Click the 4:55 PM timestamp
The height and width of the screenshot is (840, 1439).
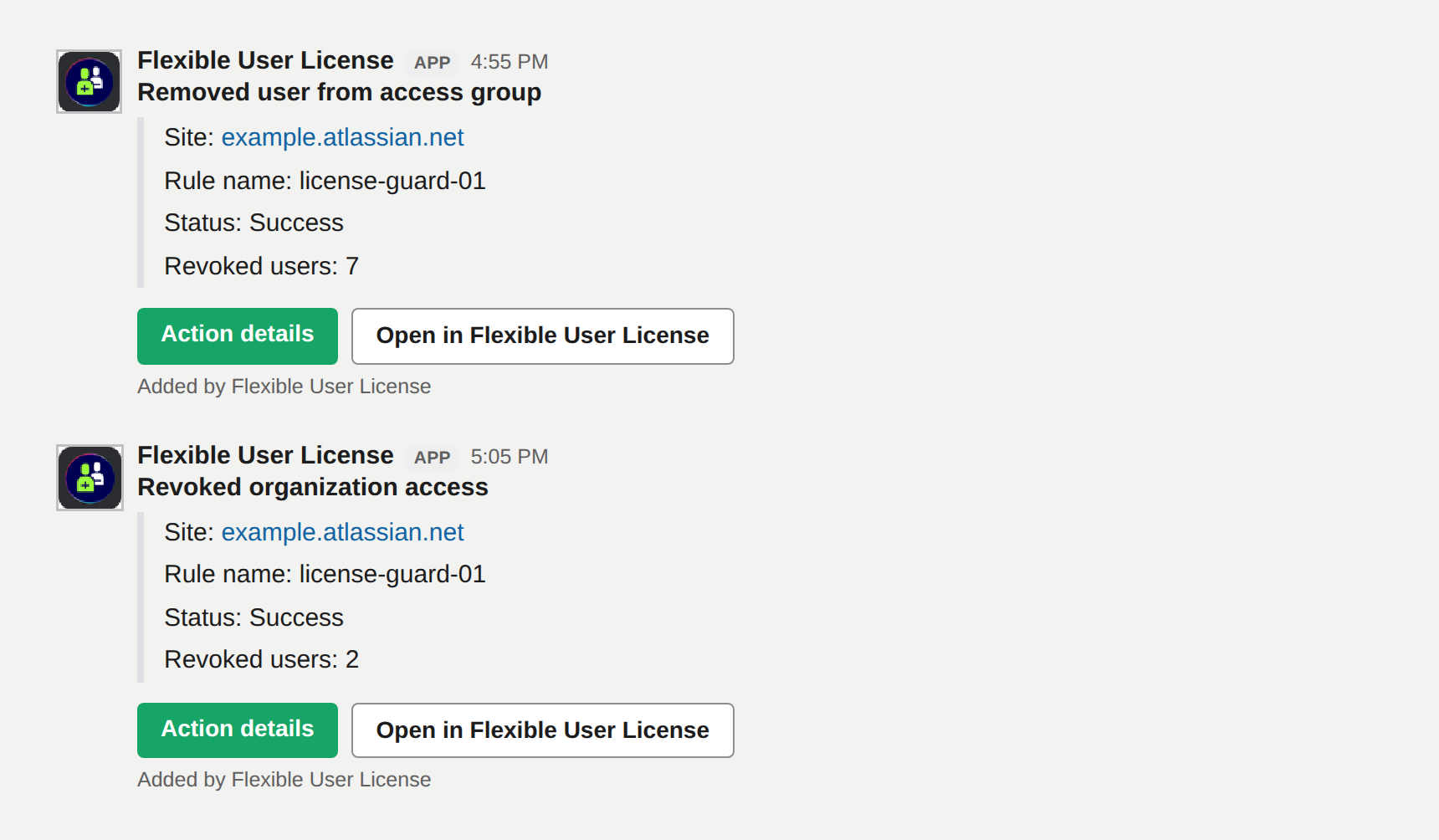[x=510, y=62]
